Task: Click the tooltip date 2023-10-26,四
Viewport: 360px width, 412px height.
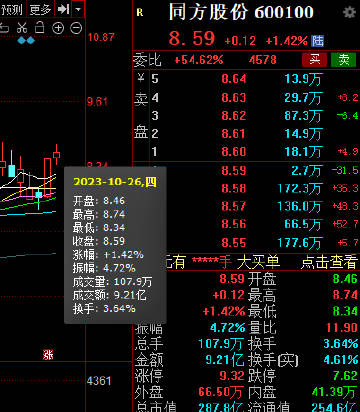Action: (x=115, y=182)
